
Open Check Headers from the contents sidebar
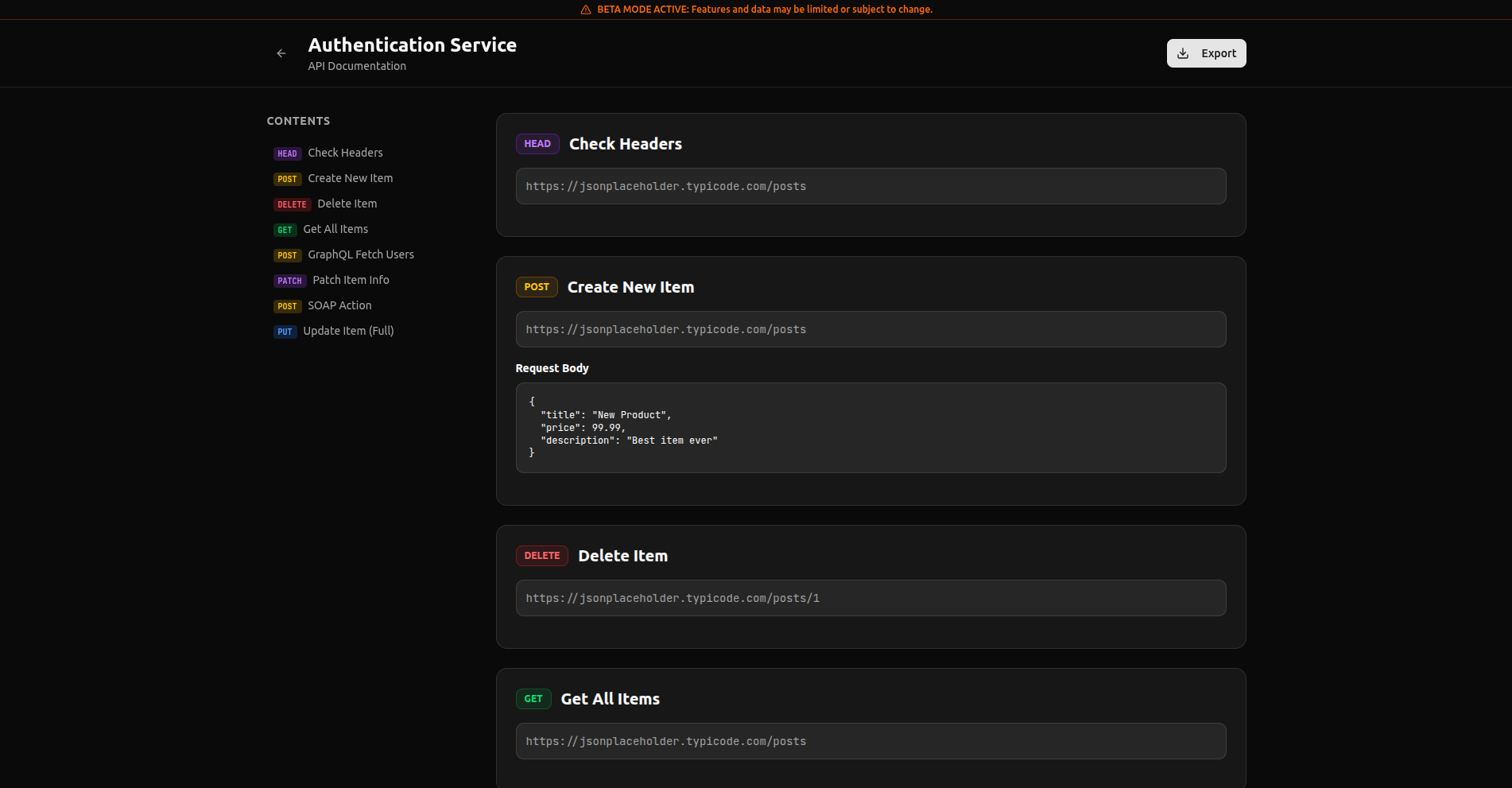[345, 153]
